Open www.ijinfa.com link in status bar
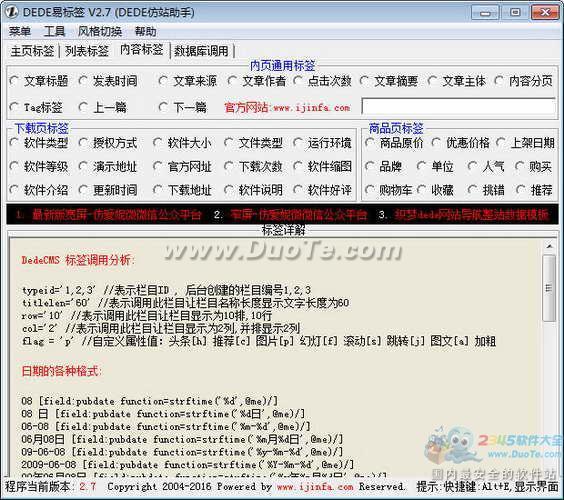Image resolution: width=564 pixels, height=500 pixels. tap(315, 487)
